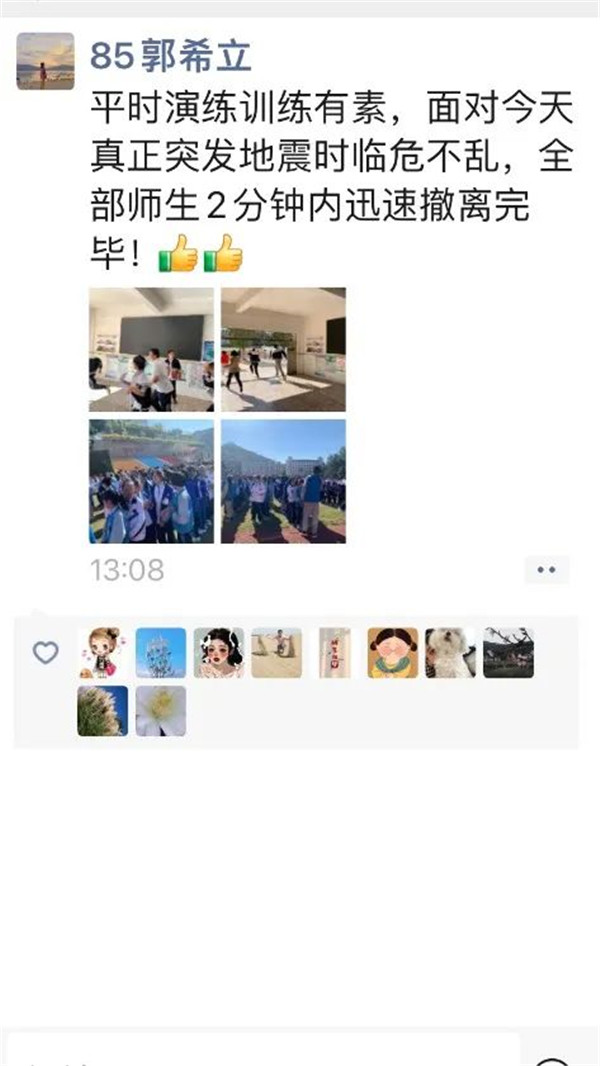Open blue sky tower liker avatar
Viewport: 600px width, 1066px height.
[x=160, y=653]
